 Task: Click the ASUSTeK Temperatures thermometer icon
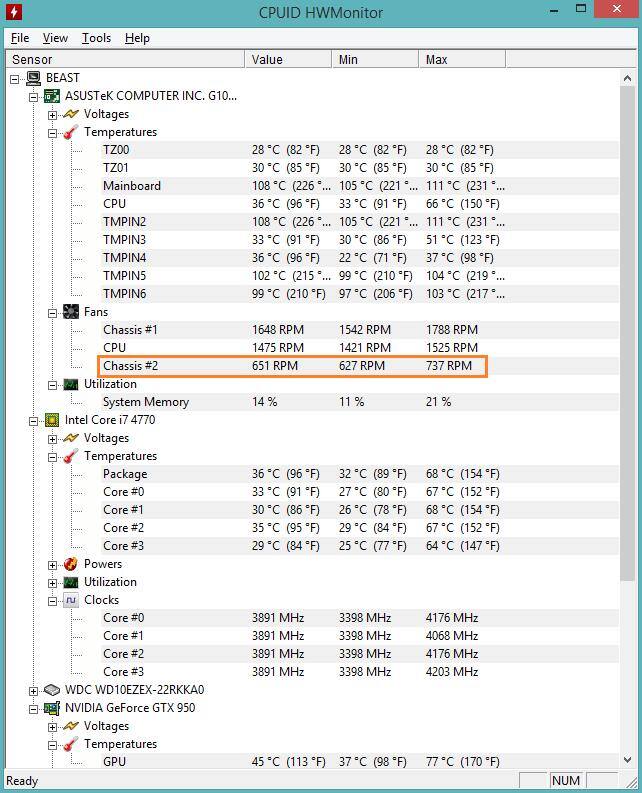(x=71, y=133)
